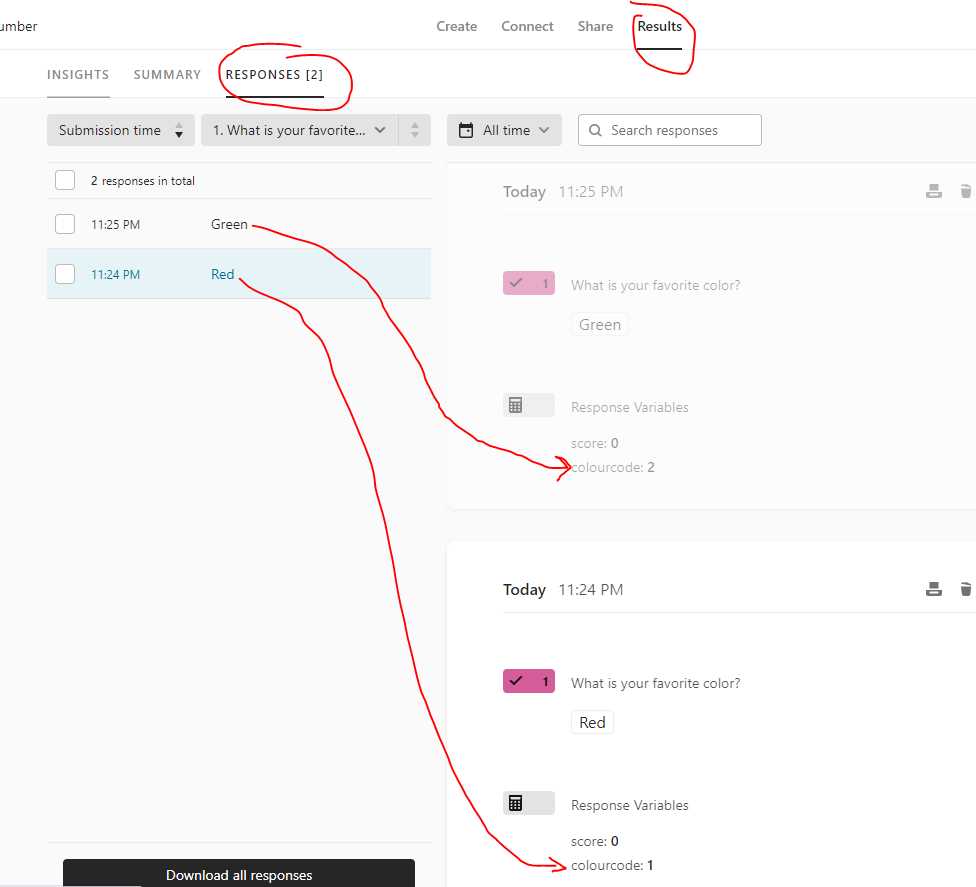Click colourcode: 1 value
Screen dimensions: 976x887
(x=612, y=865)
